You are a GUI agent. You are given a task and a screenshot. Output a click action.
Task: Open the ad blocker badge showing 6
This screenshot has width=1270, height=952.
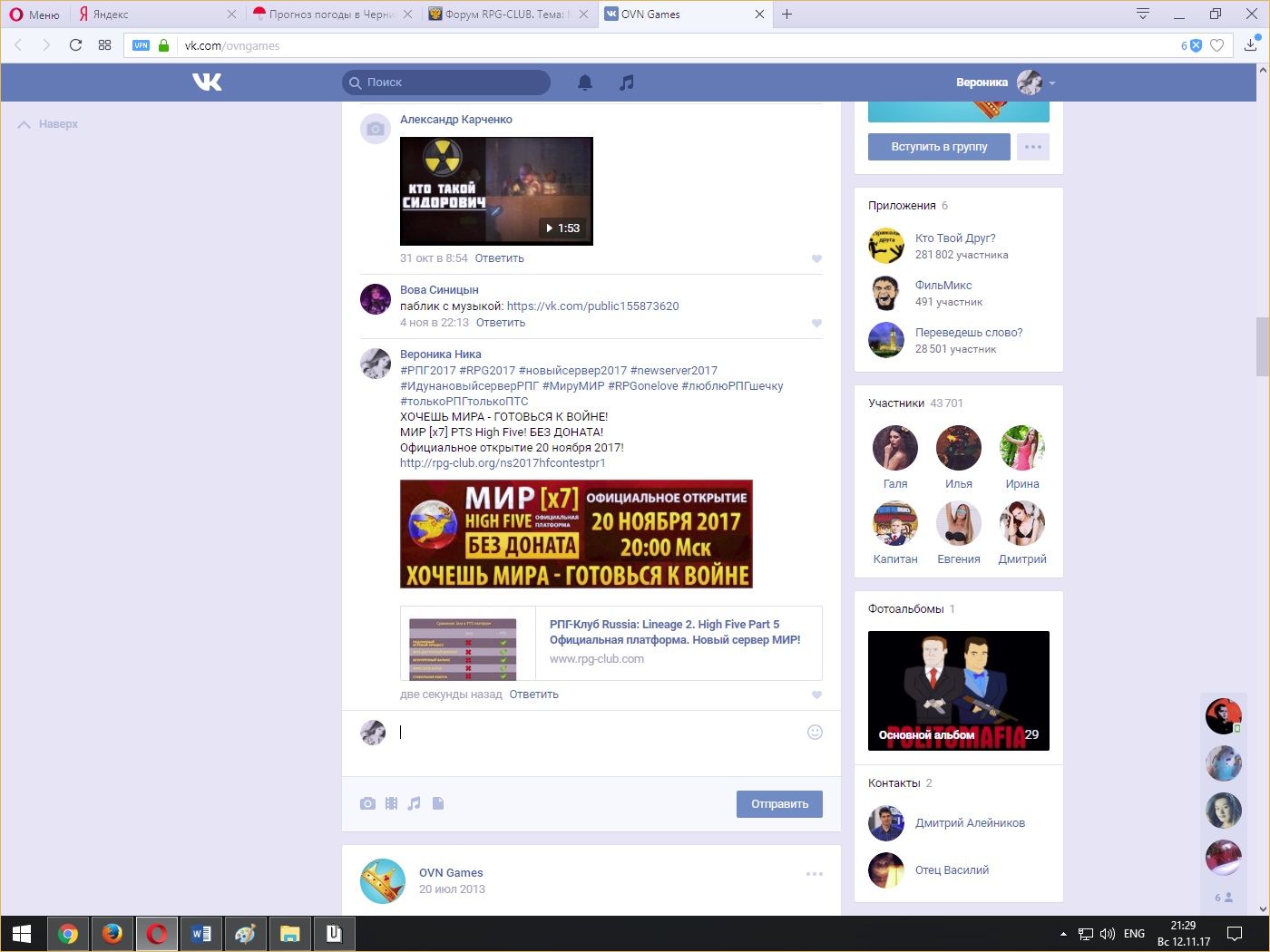pyautogui.click(x=1191, y=45)
